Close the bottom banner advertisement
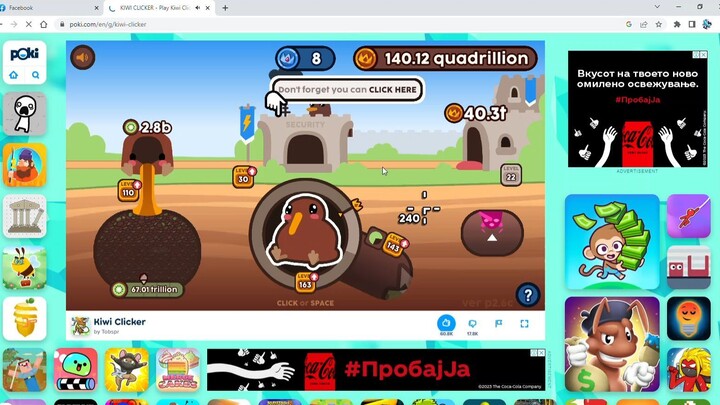The image size is (720, 405). (541, 353)
